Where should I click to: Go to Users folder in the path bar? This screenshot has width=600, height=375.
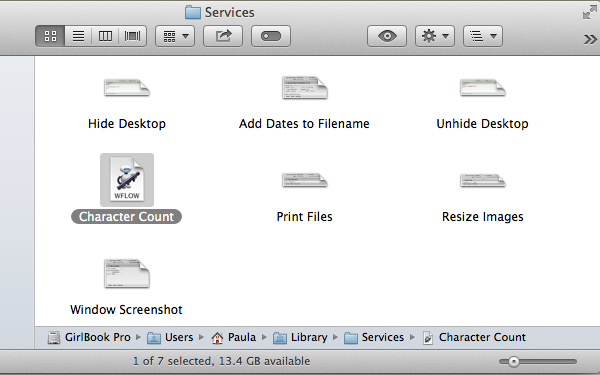pyautogui.click(x=170, y=337)
